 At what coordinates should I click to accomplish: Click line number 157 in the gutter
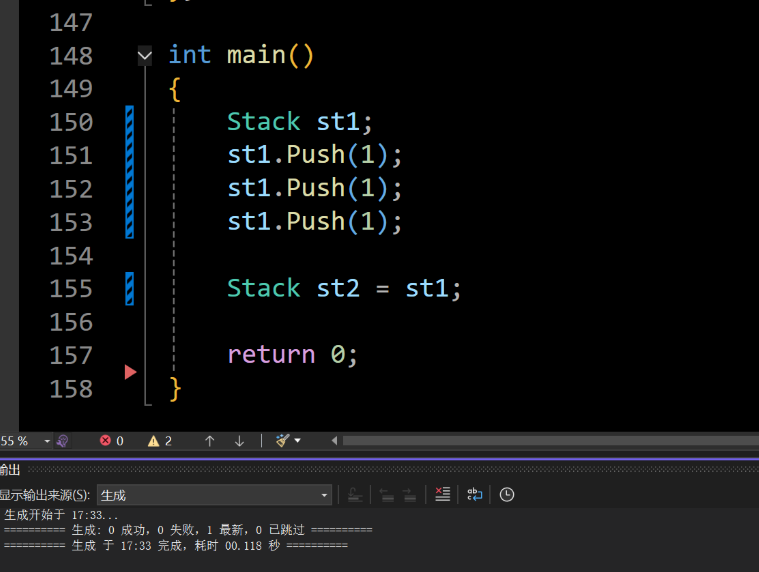(x=71, y=356)
